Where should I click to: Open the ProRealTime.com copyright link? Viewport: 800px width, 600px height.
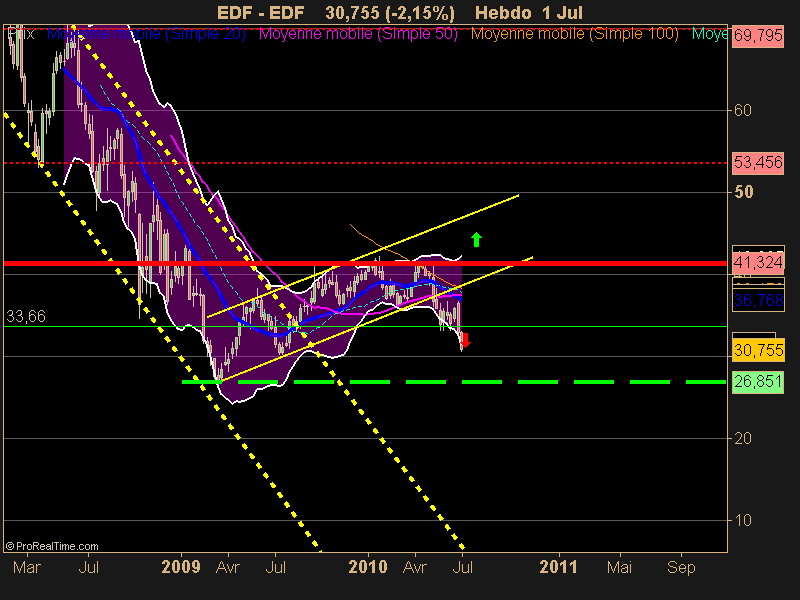click(x=52, y=546)
